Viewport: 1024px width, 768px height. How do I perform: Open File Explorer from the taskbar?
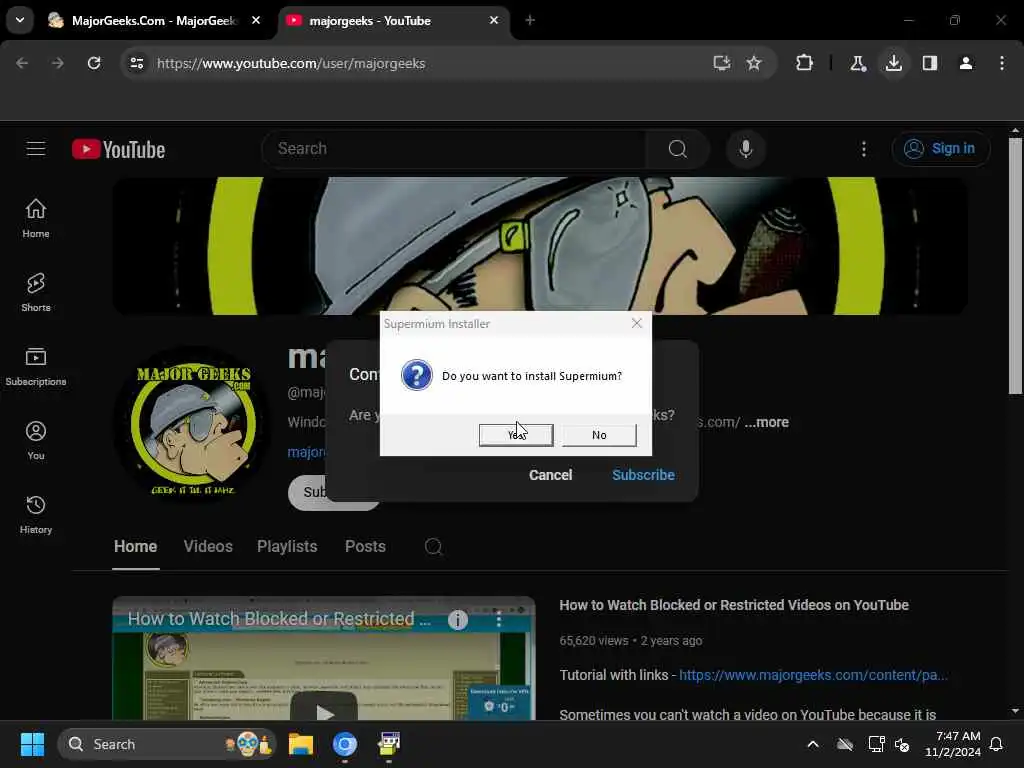coord(301,744)
